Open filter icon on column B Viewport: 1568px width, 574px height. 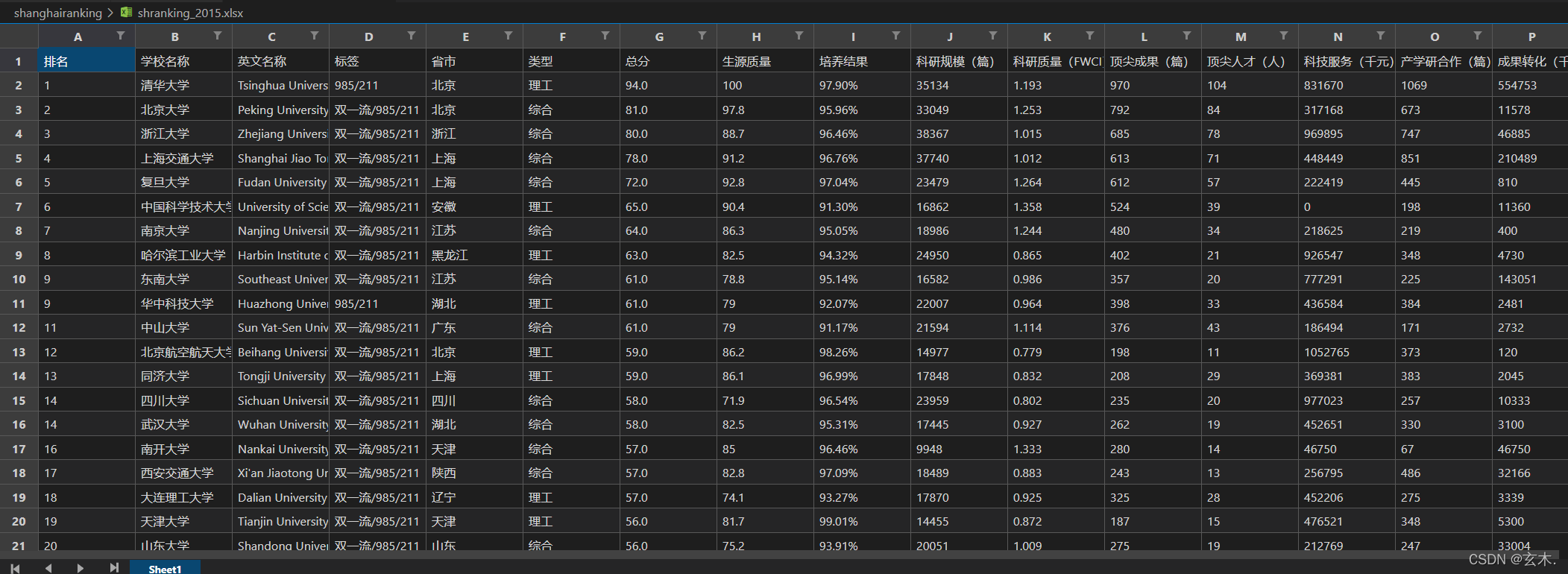[218, 36]
